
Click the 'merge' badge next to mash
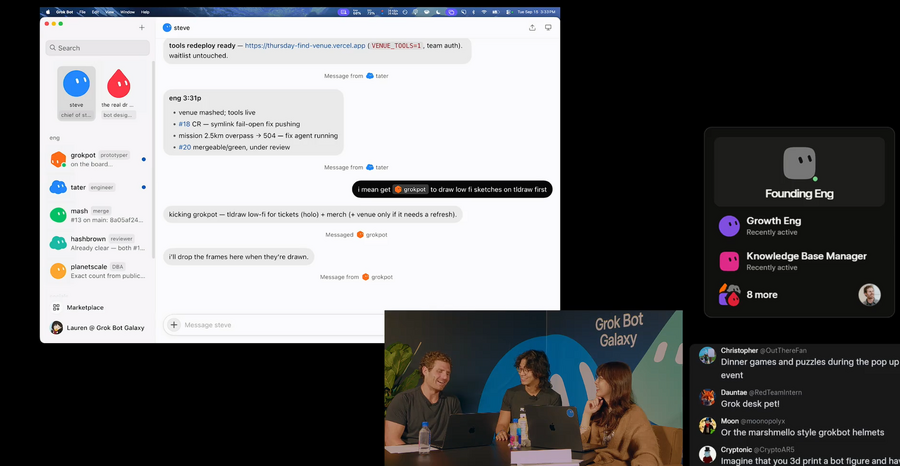coord(101,211)
